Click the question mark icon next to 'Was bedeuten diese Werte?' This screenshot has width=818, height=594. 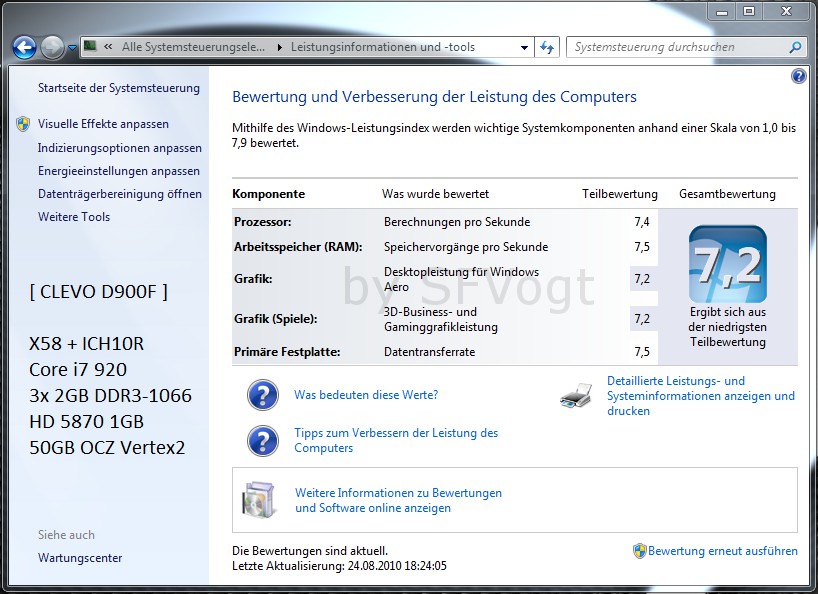263,395
